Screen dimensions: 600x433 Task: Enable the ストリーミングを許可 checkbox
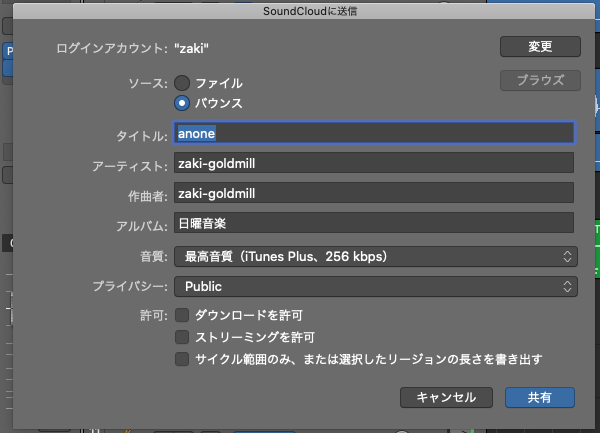pyautogui.click(x=182, y=337)
